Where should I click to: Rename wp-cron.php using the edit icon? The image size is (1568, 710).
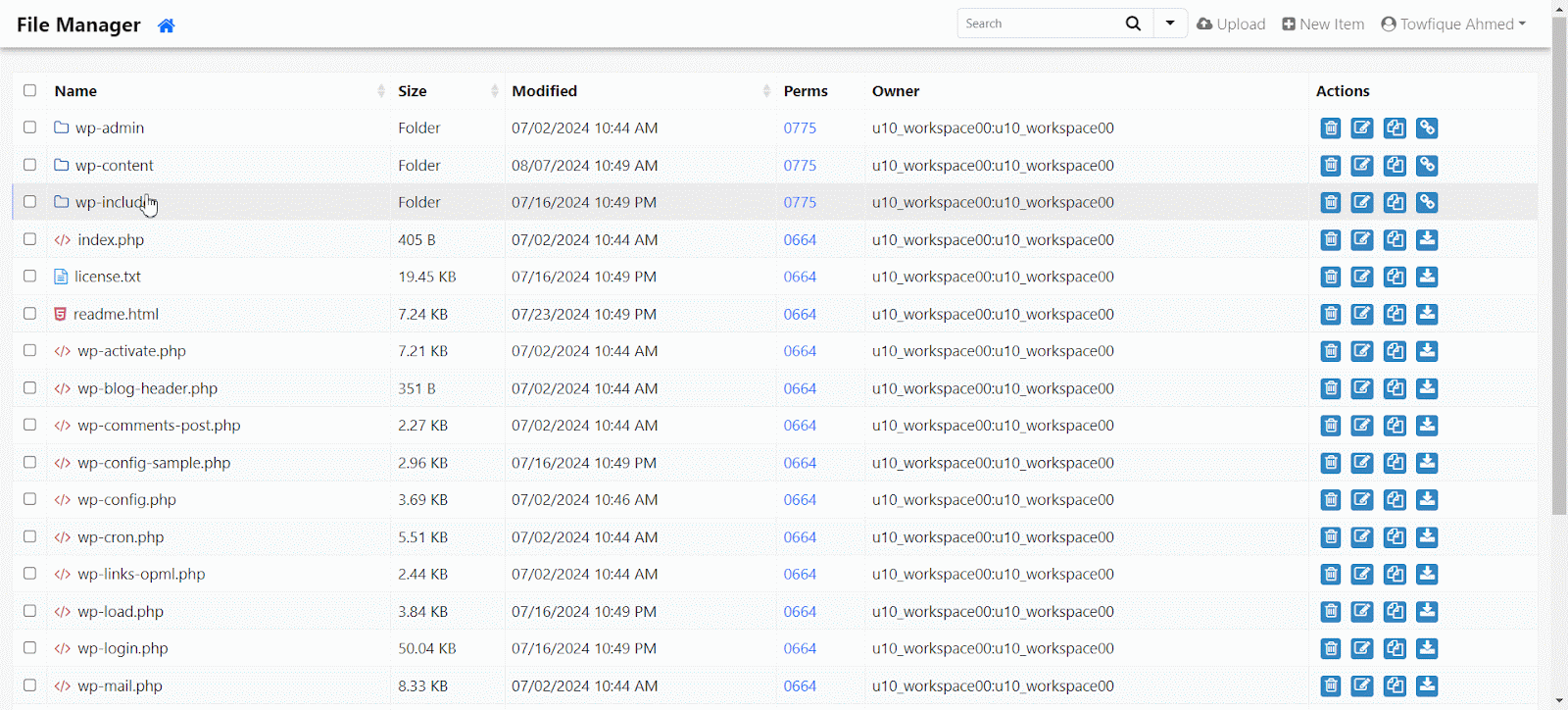pyautogui.click(x=1362, y=537)
